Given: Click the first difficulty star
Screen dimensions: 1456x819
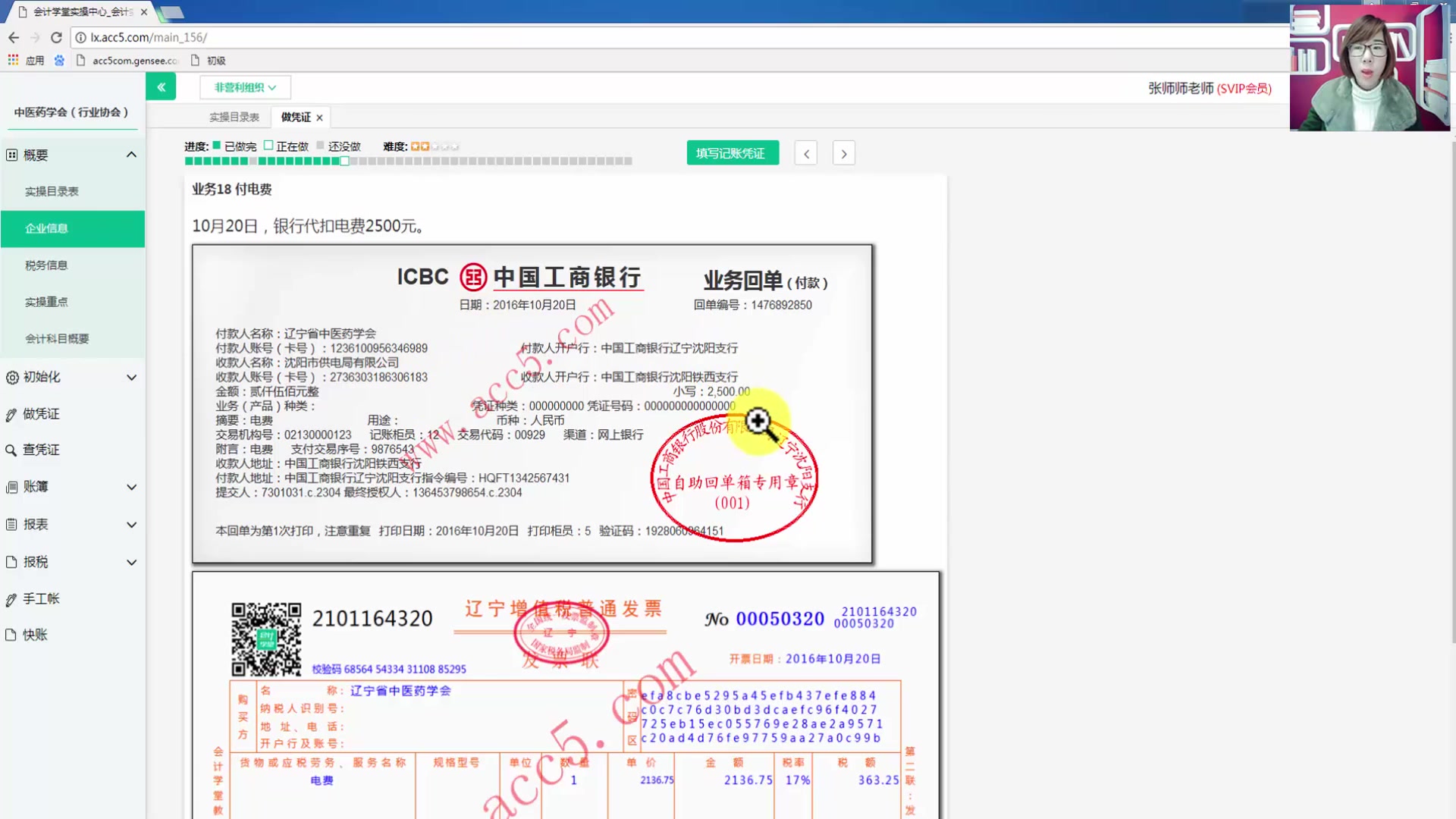Looking at the screenshot, I should click(416, 146).
